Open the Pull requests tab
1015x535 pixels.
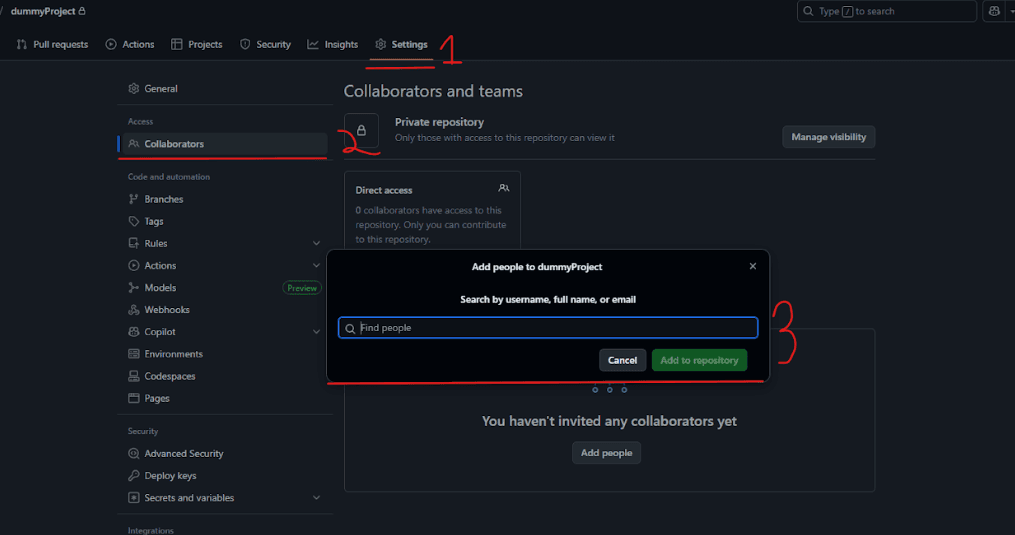click(x=52, y=44)
